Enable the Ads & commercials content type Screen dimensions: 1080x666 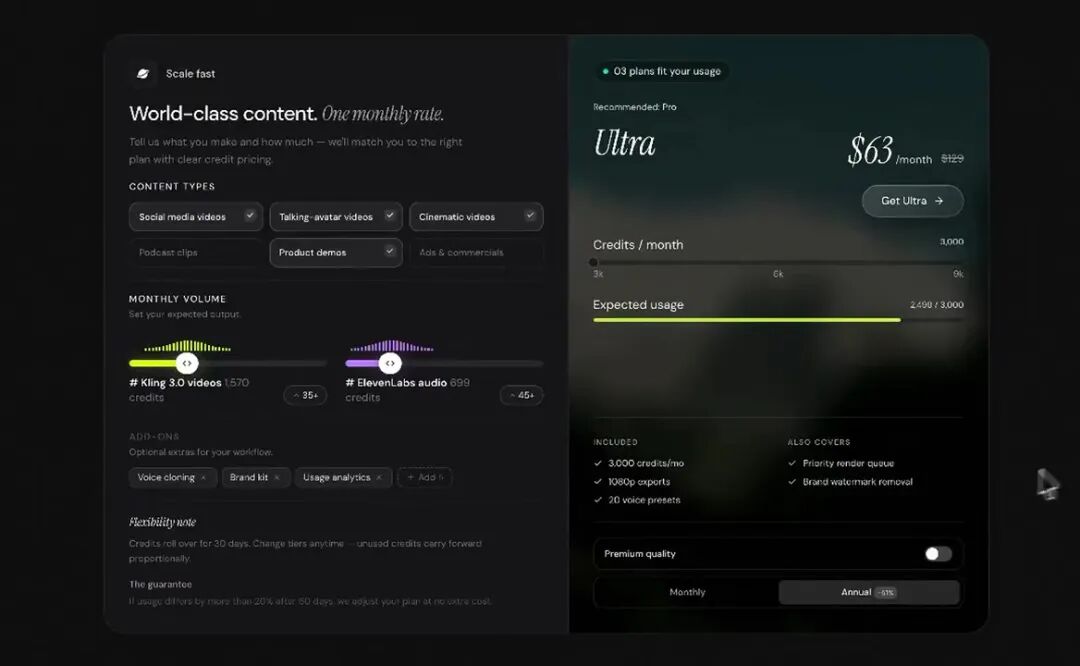pyautogui.click(x=476, y=253)
